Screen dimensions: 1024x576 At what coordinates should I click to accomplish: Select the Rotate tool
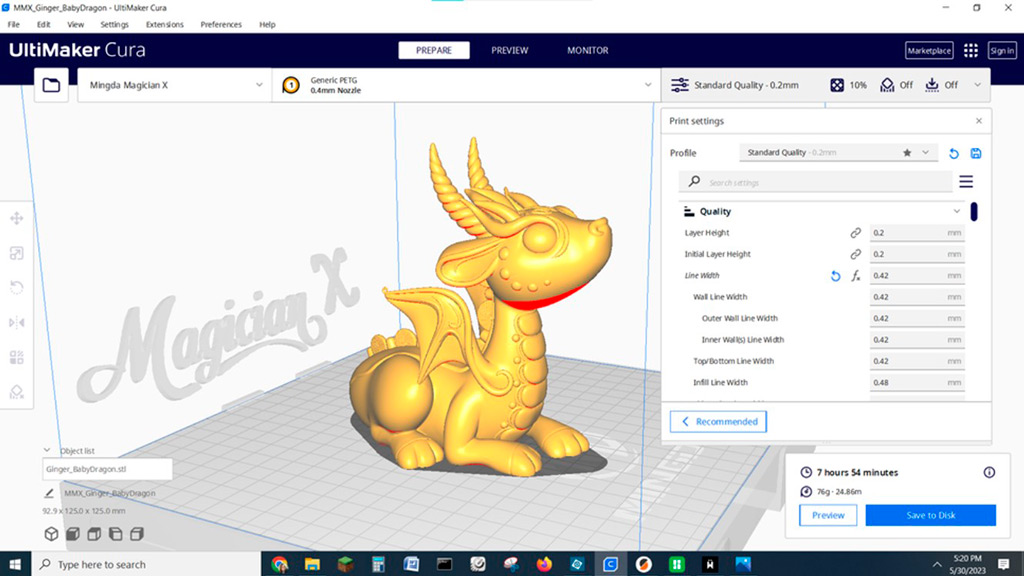pos(17,288)
